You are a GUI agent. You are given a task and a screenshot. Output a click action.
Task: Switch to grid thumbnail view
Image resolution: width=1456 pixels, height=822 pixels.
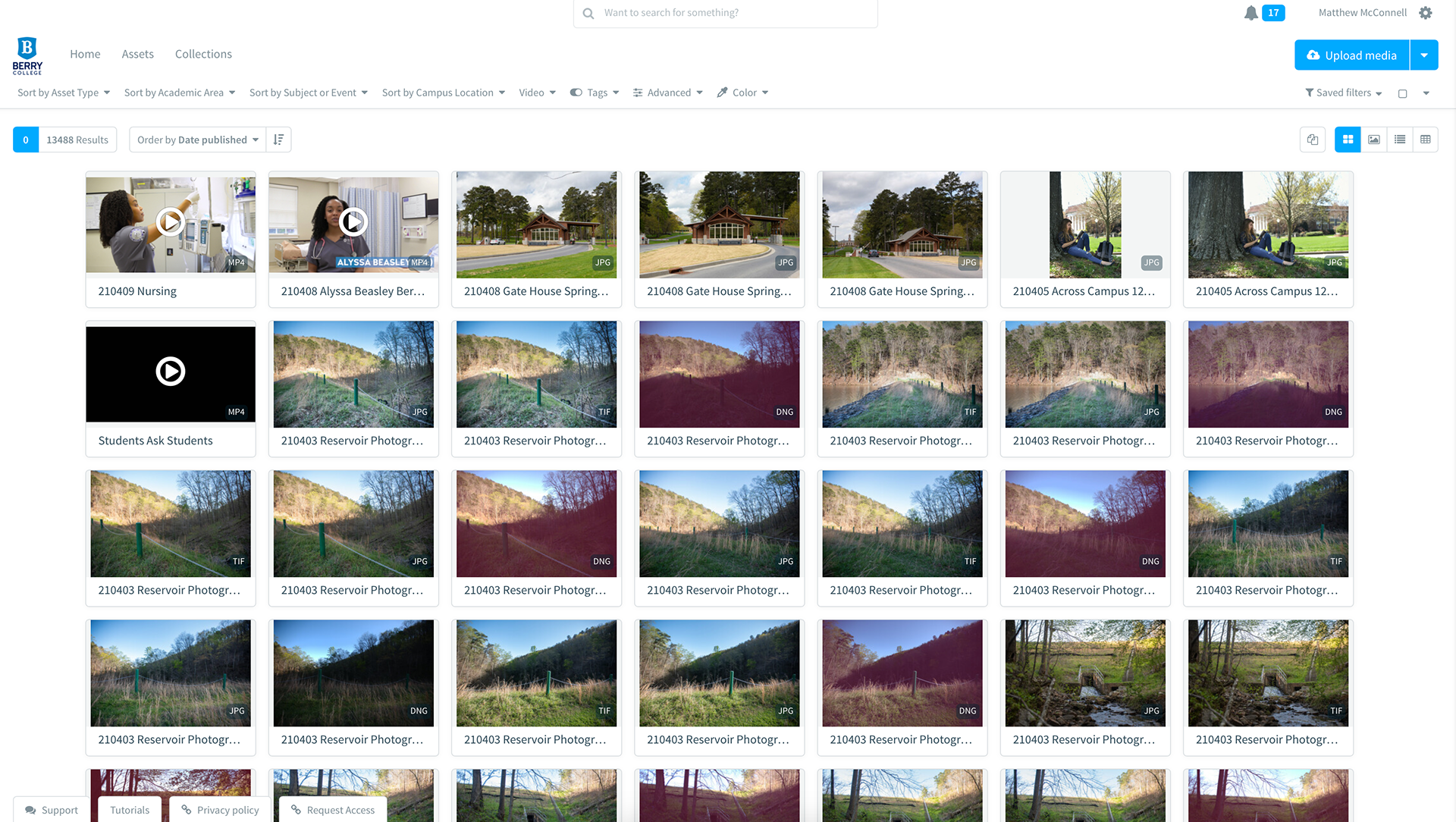[1348, 140]
